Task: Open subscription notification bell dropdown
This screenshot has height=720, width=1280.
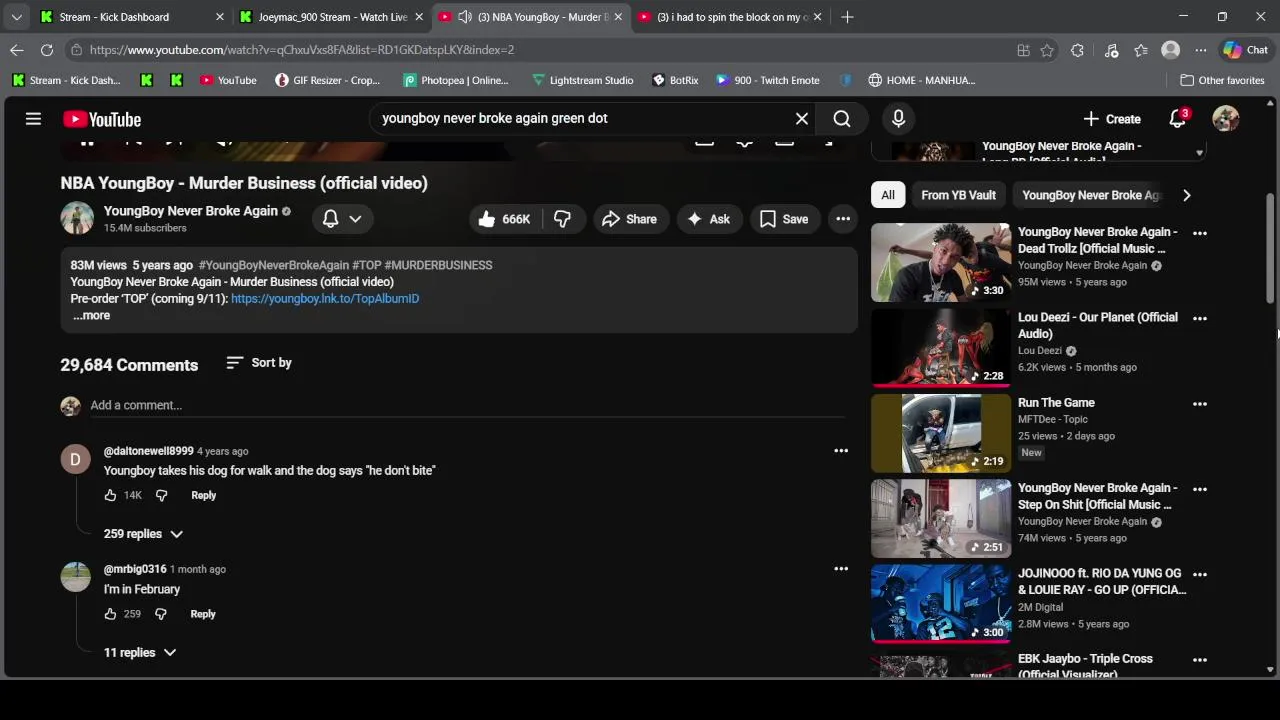Action: pos(342,219)
